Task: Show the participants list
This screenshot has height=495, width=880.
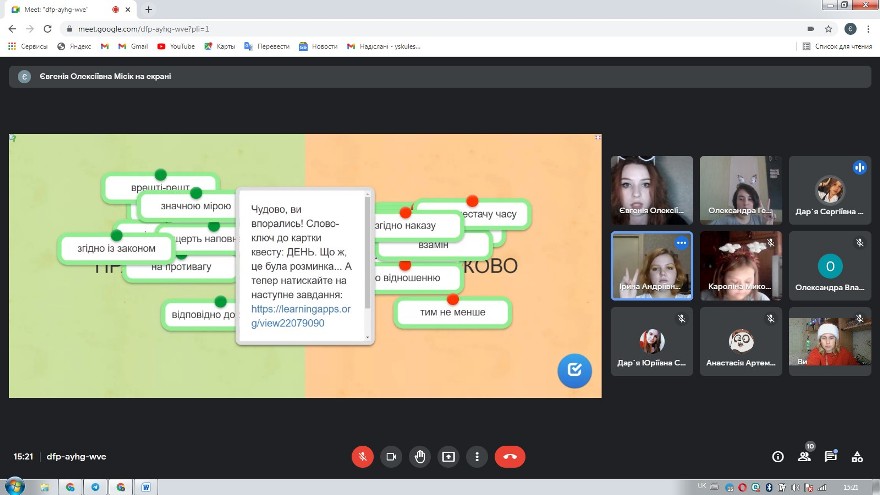Action: coord(804,456)
